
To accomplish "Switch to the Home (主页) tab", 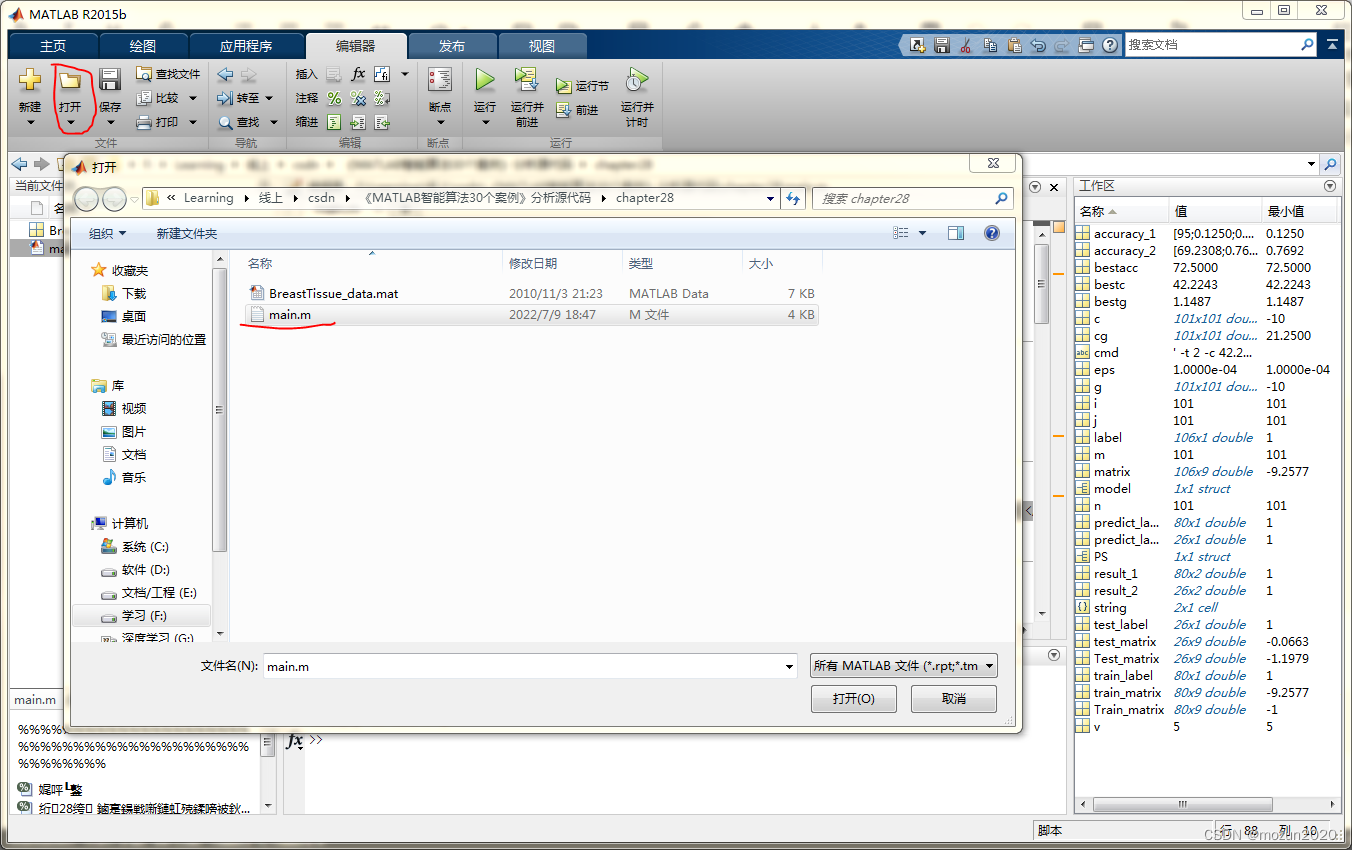I will click(x=53, y=46).
